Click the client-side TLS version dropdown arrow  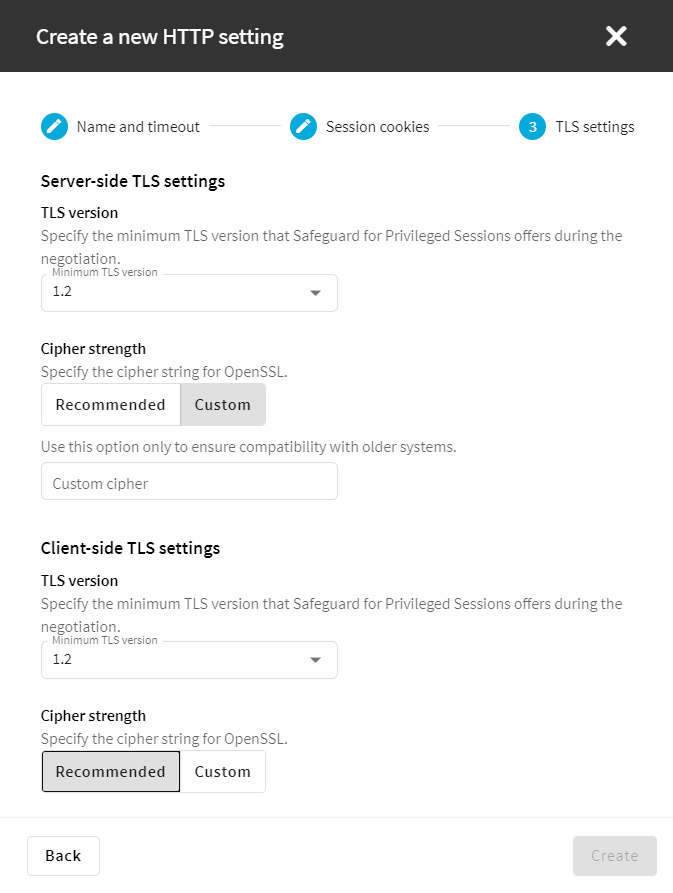[x=316, y=661]
